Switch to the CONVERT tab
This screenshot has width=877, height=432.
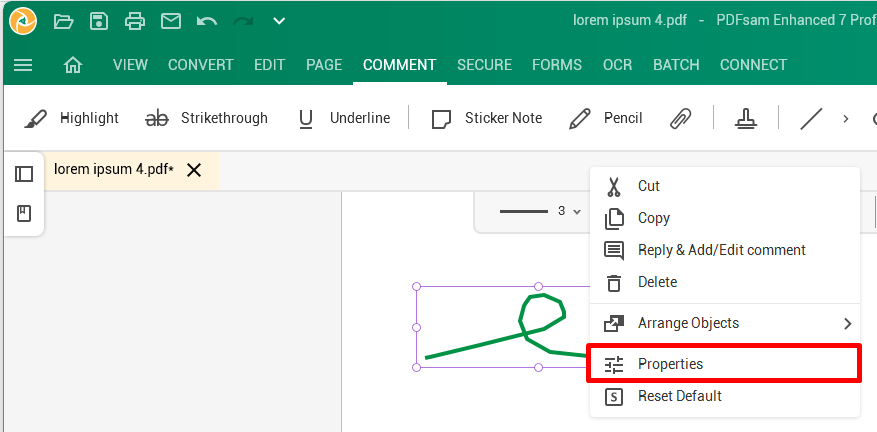pyautogui.click(x=201, y=65)
